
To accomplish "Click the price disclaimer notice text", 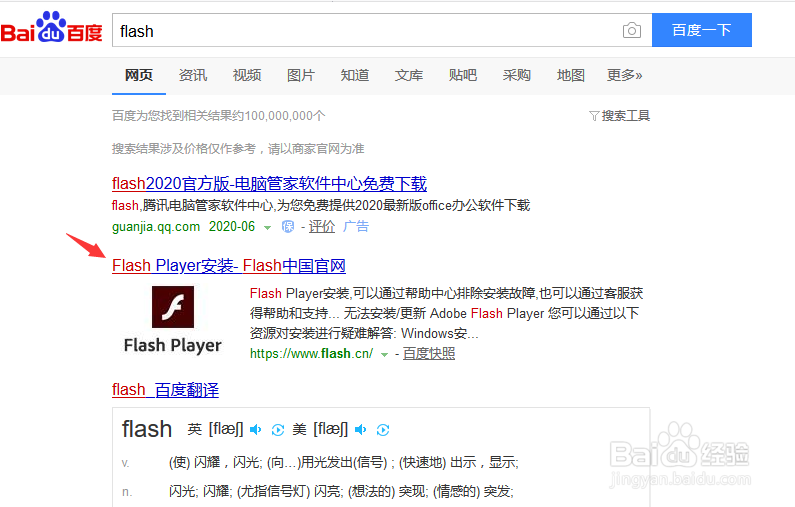I will tap(238, 149).
